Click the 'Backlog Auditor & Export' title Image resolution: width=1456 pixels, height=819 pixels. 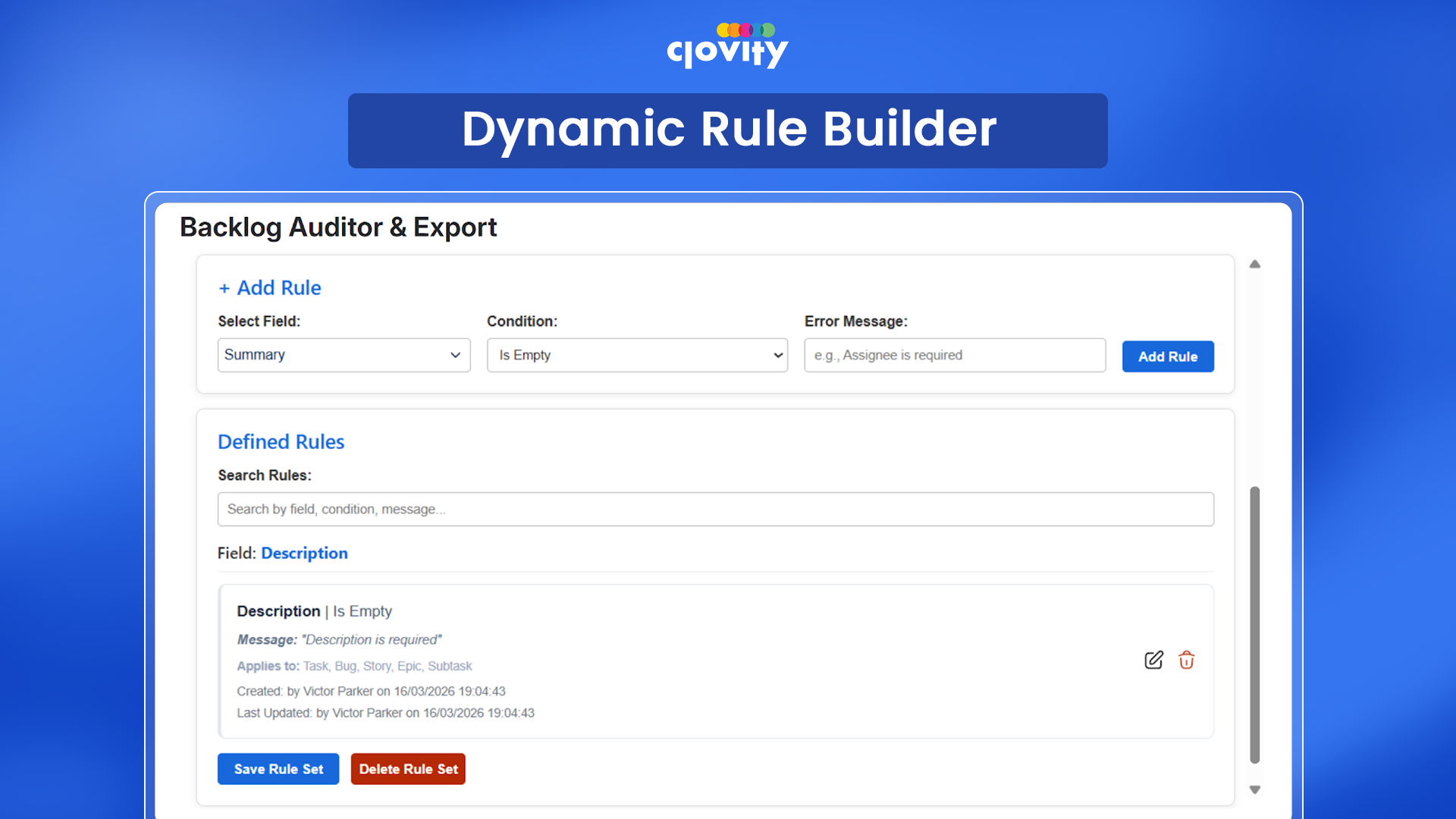coord(338,227)
